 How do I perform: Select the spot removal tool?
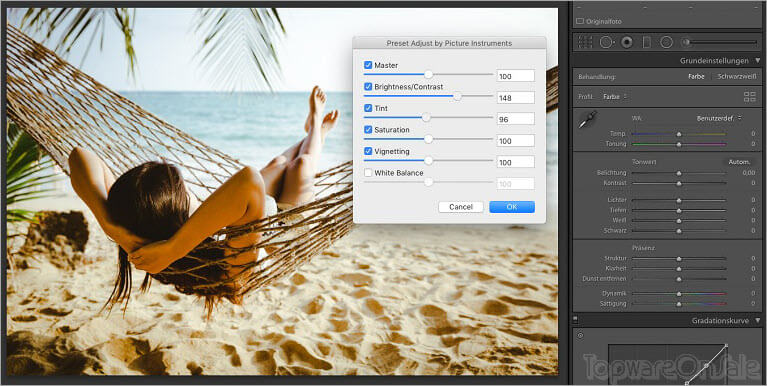pyautogui.click(x=607, y=42)
